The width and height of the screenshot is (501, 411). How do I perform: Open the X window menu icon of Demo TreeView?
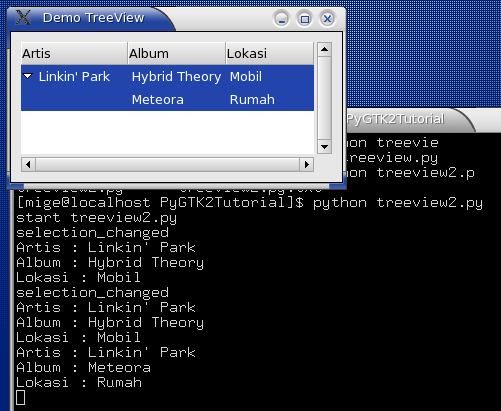coord(23,18)
